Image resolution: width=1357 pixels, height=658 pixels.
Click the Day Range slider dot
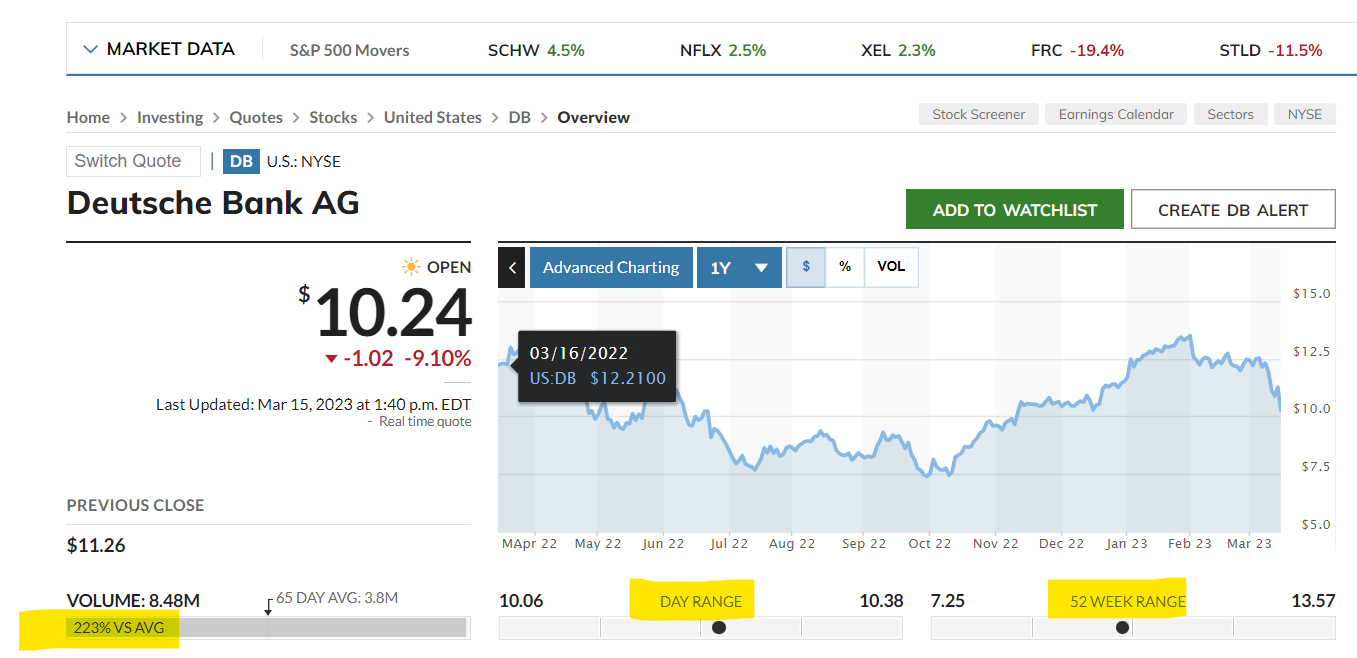[x=719, y=628]
